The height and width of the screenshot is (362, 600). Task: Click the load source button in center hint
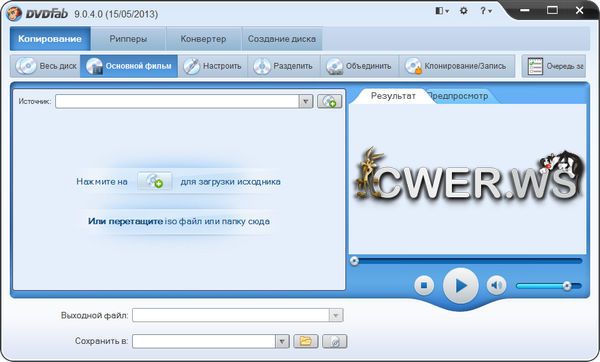pyautogui.click(x=155, y=181)
